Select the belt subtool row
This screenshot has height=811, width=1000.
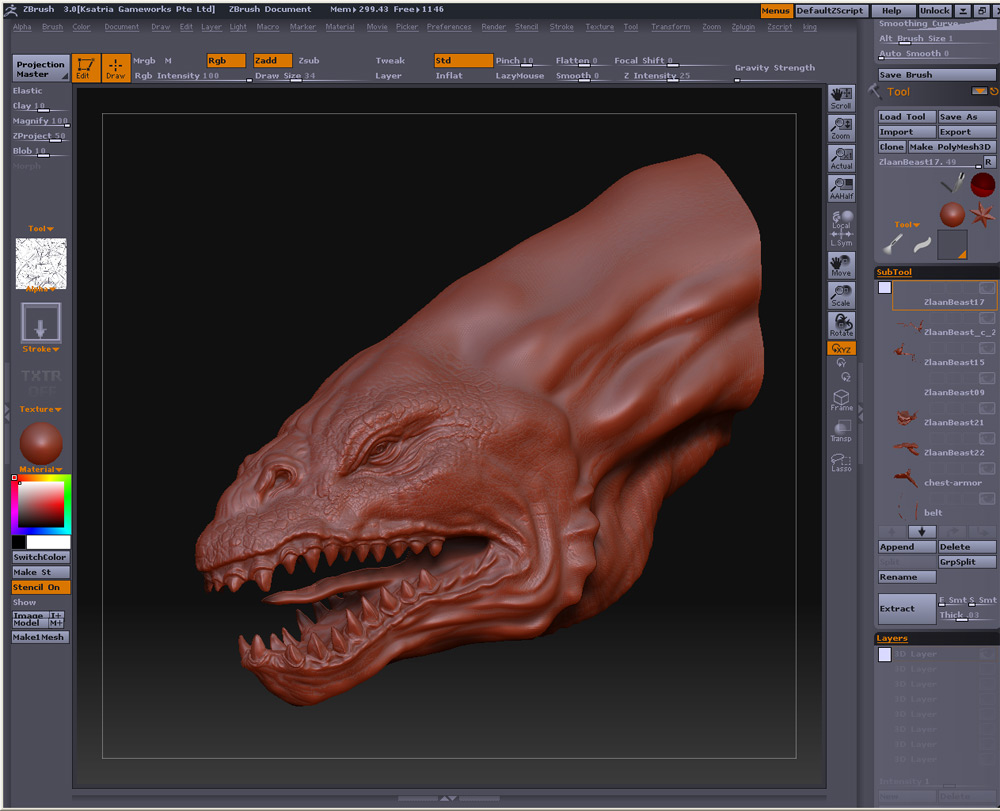[945, 508]
